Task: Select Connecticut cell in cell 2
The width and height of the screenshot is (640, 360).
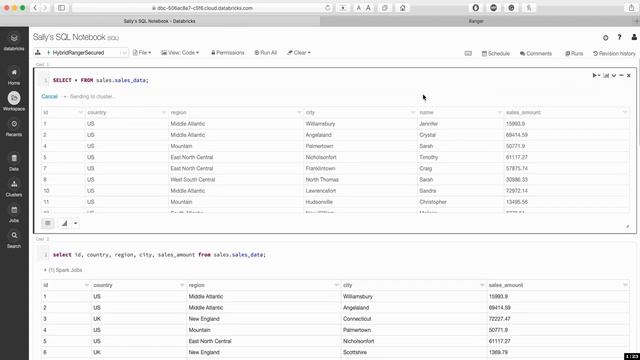Action: click(x=357, y=319)
